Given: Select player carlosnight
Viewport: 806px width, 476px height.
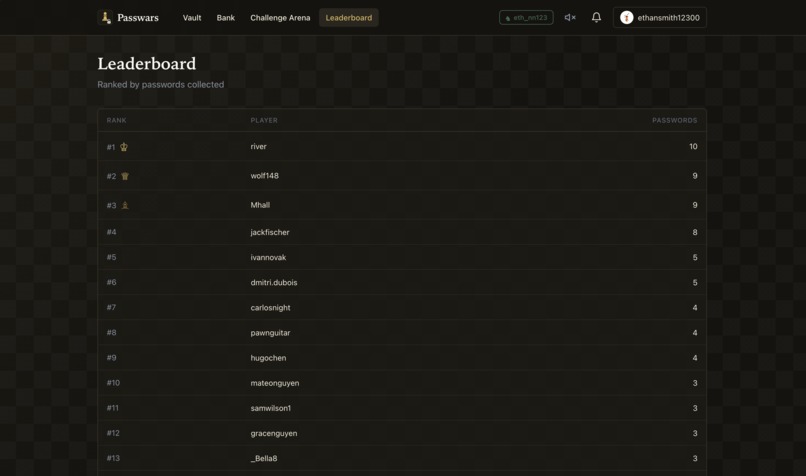Looking at the screenshot, I should (270, 308).
